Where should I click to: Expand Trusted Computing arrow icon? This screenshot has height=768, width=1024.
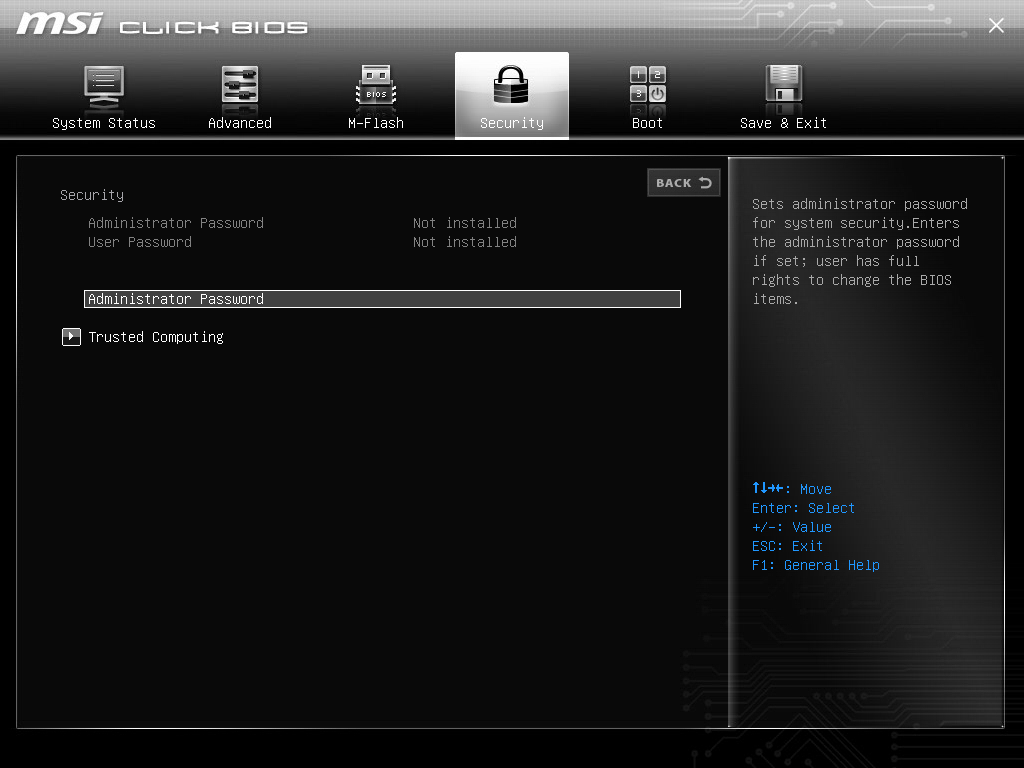71,337
